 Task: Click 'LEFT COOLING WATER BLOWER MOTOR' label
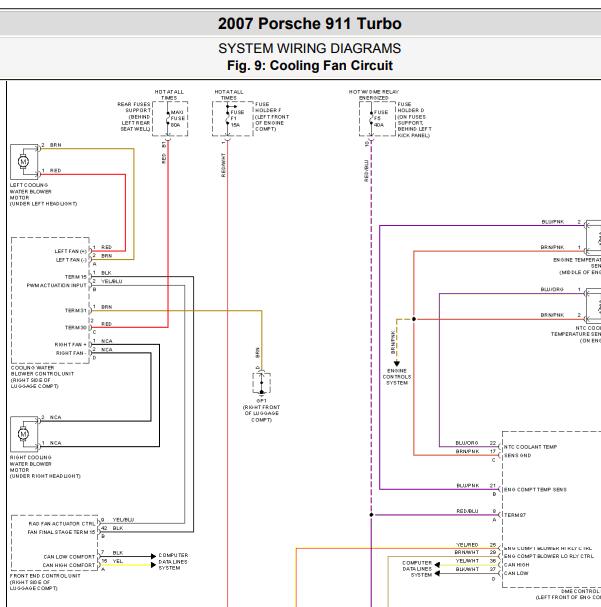43,194
